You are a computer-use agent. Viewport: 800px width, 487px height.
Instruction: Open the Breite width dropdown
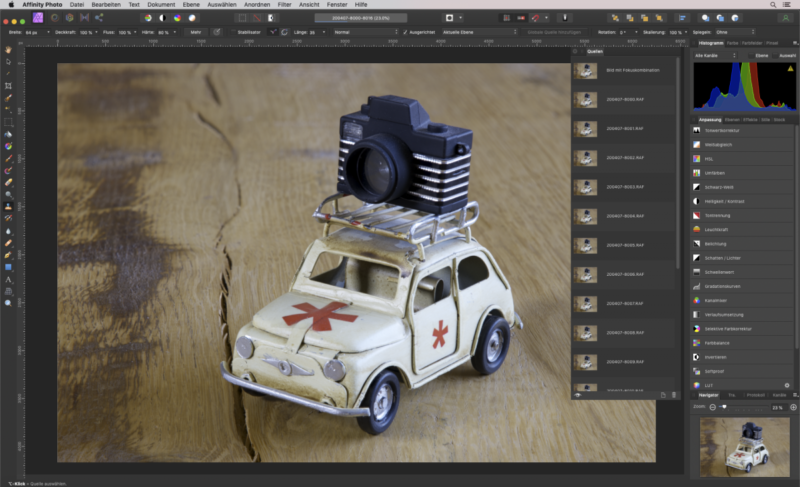point(48,32)
